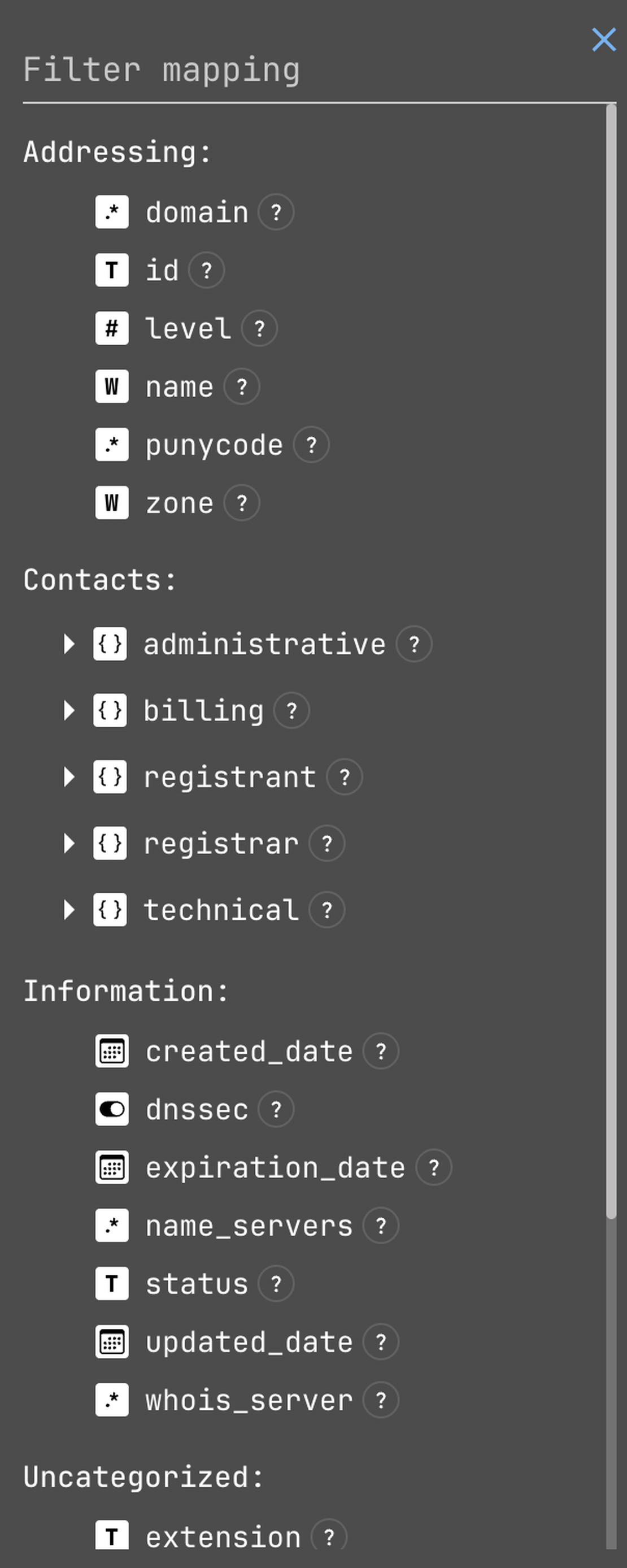Screen dimensions: 627x1568
Task: Expand the administrative contact group
Action: (x=69, y=644)
